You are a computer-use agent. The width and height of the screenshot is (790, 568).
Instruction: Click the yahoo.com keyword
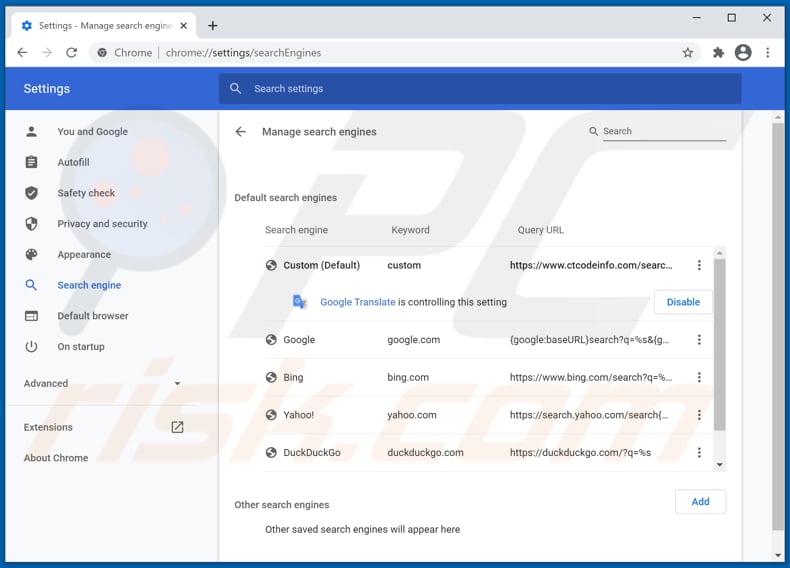412,415
